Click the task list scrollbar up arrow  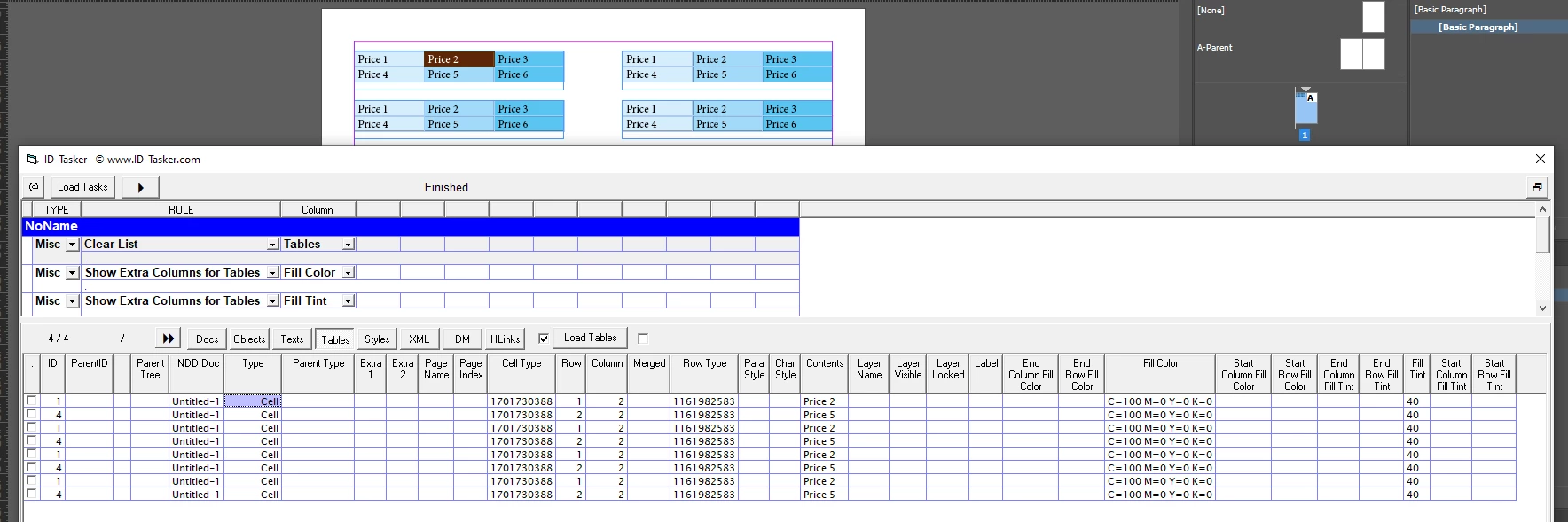(1542, 209)
